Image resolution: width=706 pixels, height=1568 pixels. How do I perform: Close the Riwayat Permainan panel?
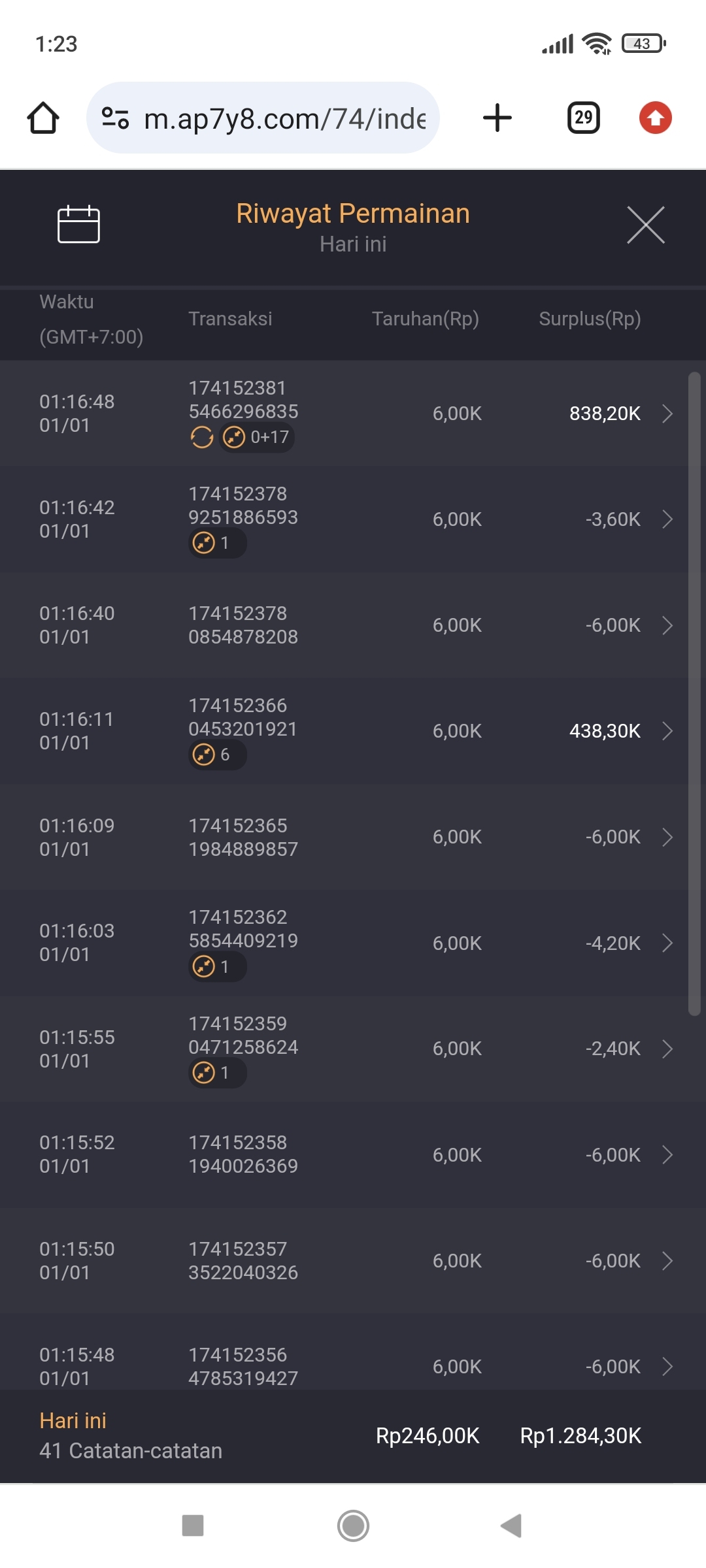645,225
